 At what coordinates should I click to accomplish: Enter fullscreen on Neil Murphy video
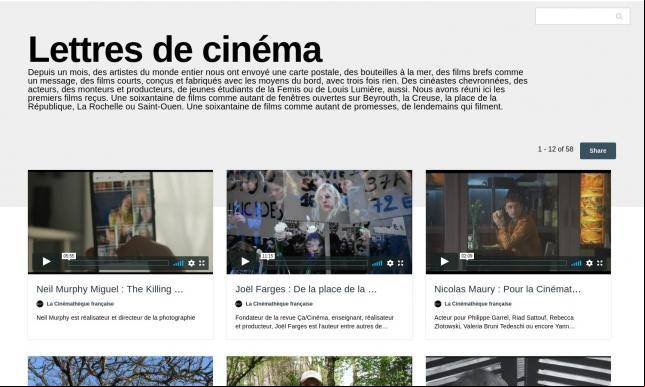tap(202, 263)
